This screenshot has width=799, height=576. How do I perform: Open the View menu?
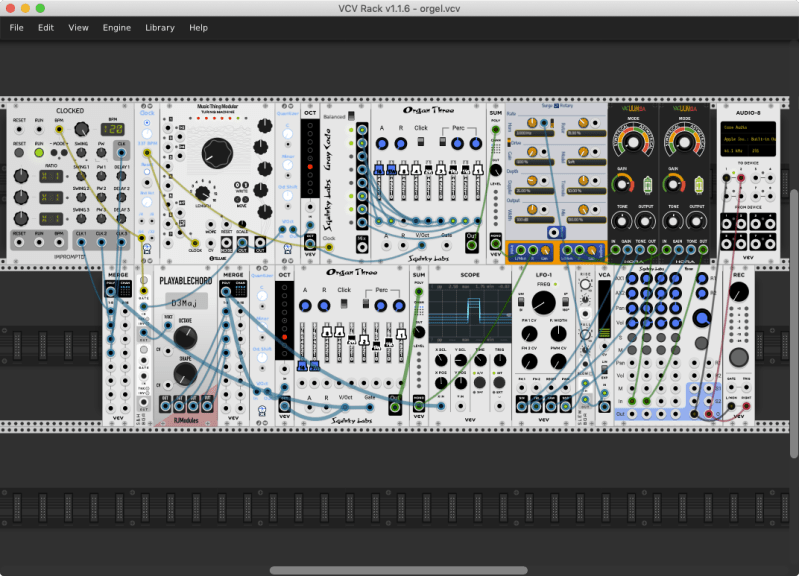click(78, 28)
